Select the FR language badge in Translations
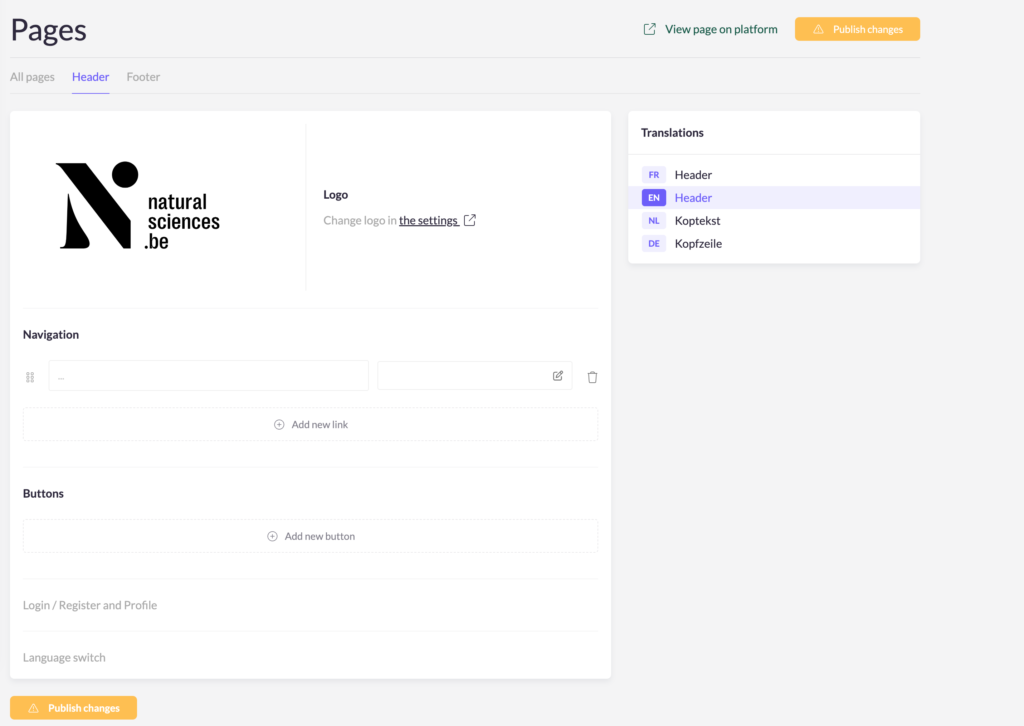Screen dimensions: 1024x726 coord(653,175)
